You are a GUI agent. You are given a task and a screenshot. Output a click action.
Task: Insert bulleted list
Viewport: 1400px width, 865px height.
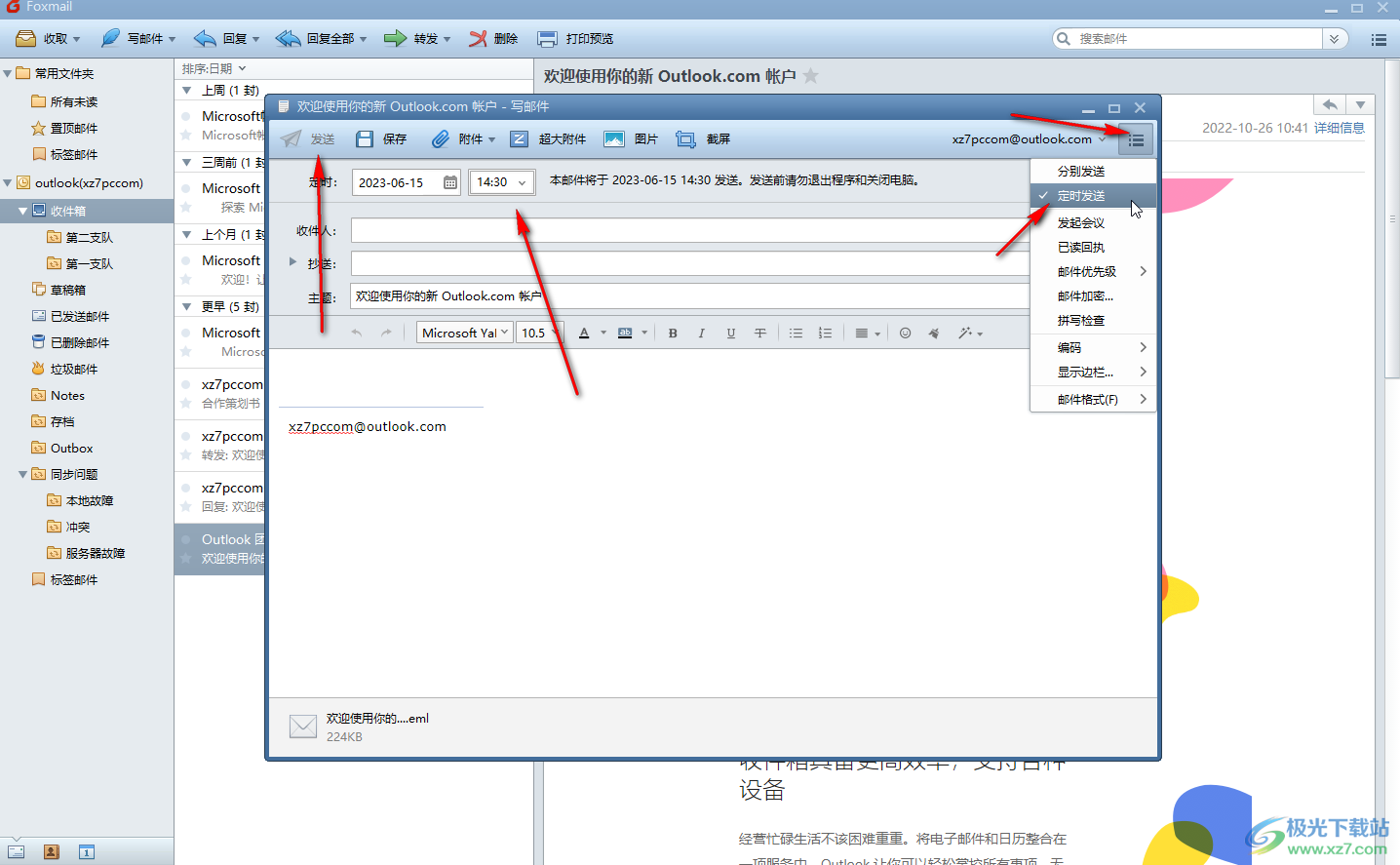pyautogui.click(x=796, y=334)
